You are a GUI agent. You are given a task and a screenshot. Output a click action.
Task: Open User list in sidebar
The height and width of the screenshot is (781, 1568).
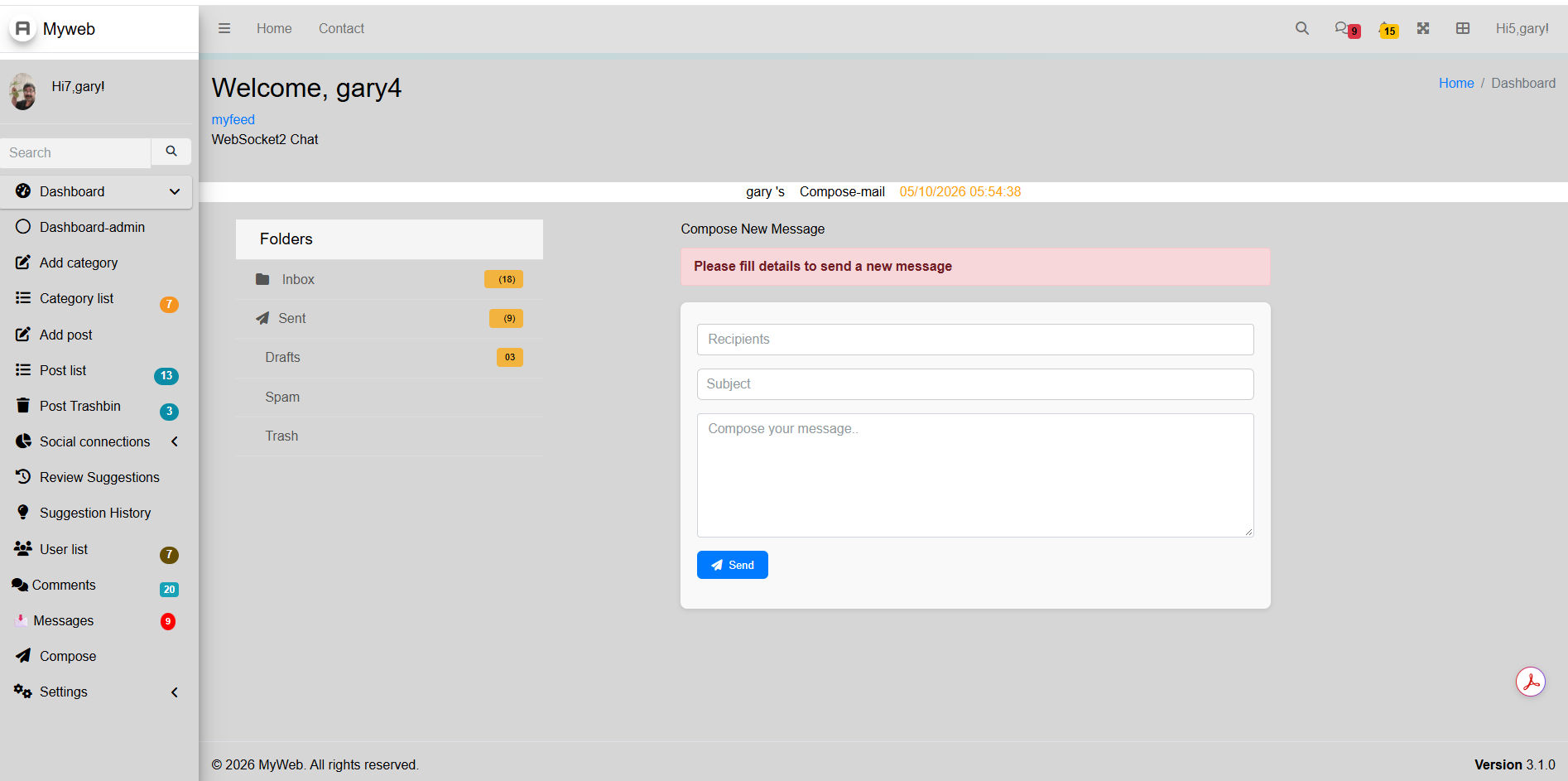[96, 549]
